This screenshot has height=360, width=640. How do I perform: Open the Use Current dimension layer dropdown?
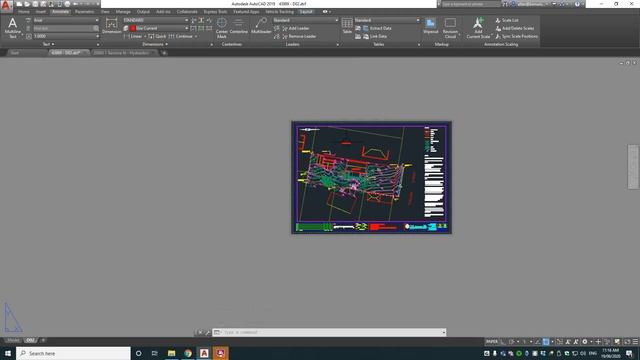[x=159, y=28]
